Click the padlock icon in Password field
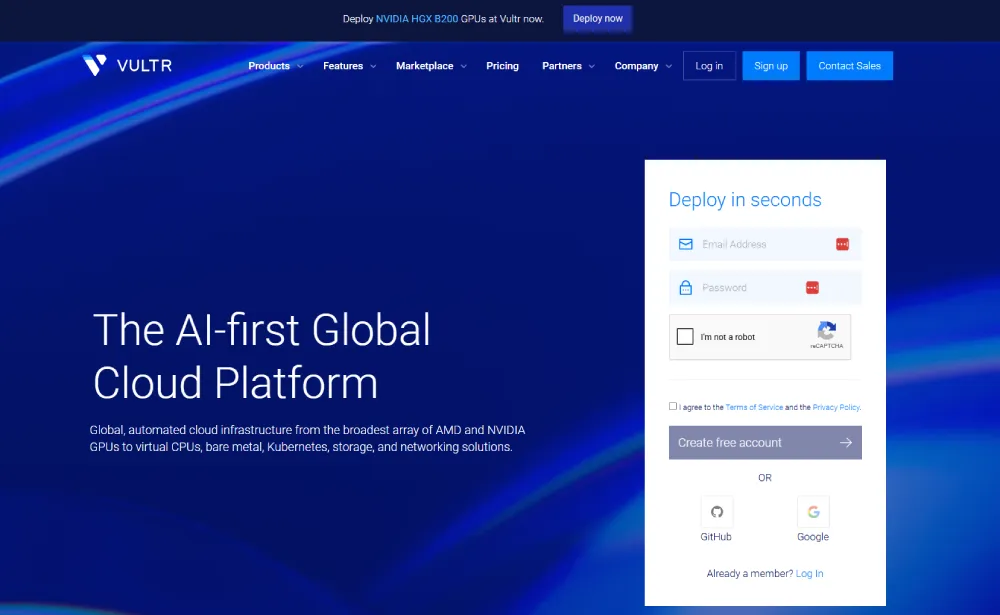 pos(686,288)
